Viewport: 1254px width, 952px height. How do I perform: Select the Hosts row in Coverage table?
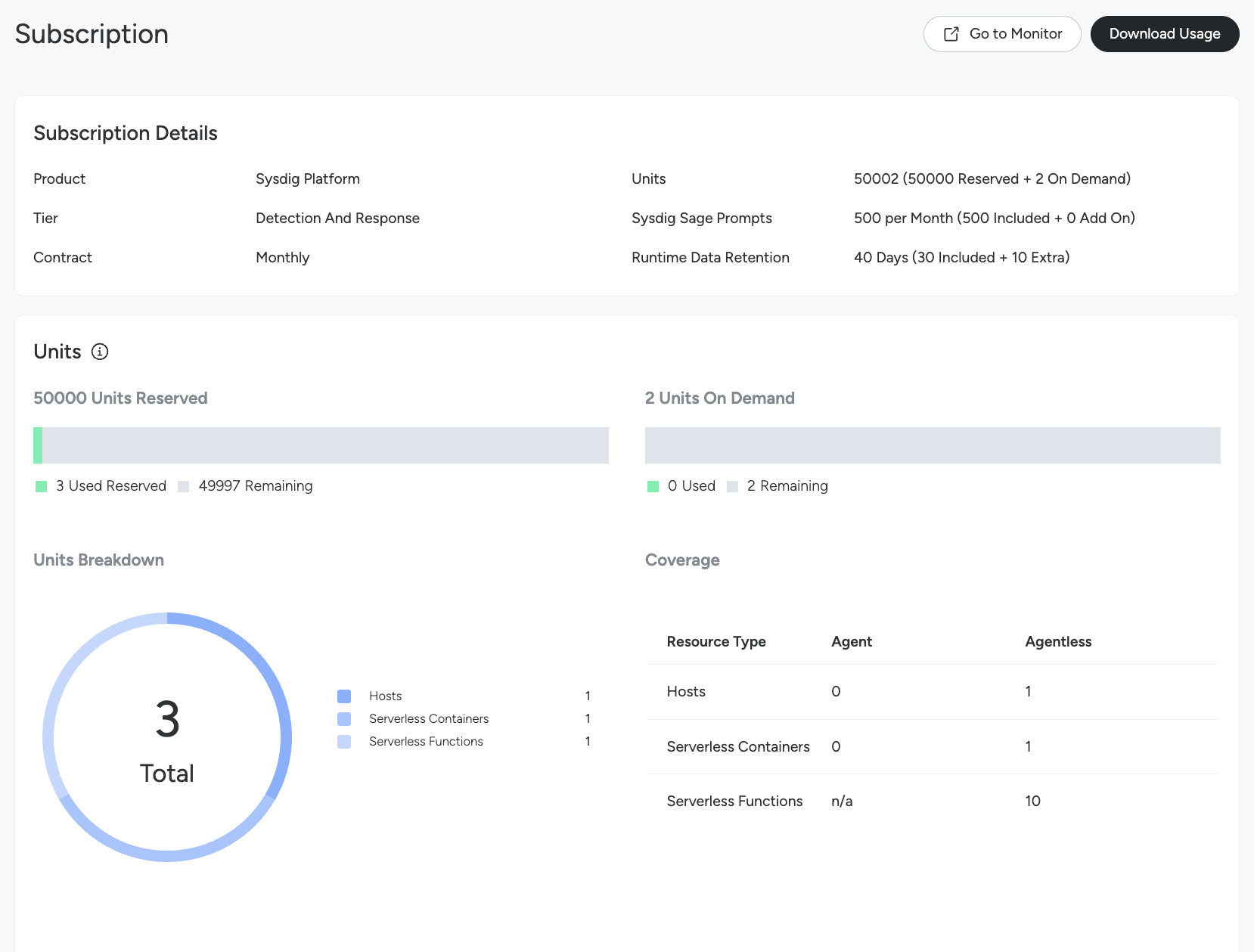686,691
